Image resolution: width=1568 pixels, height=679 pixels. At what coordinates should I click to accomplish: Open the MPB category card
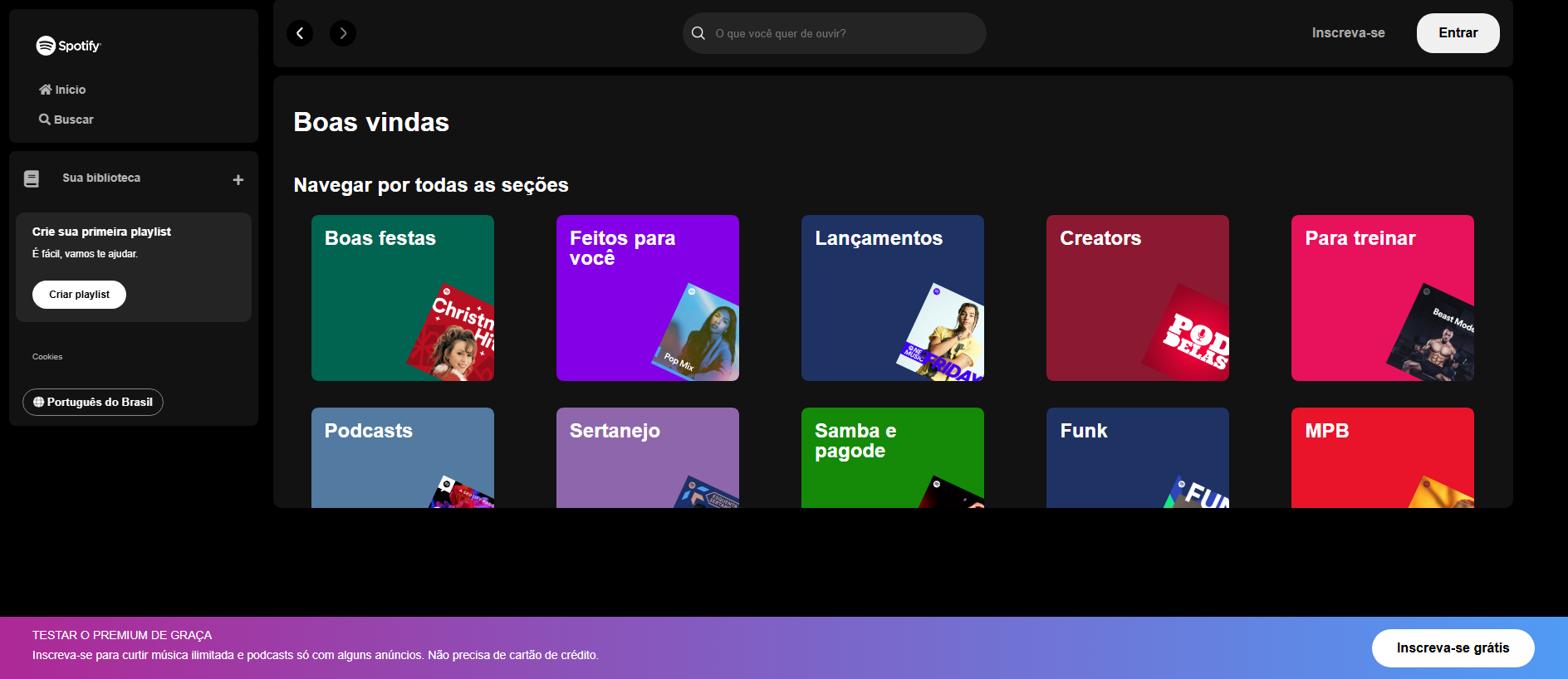pyautogui.click(x=1383, y=457)
